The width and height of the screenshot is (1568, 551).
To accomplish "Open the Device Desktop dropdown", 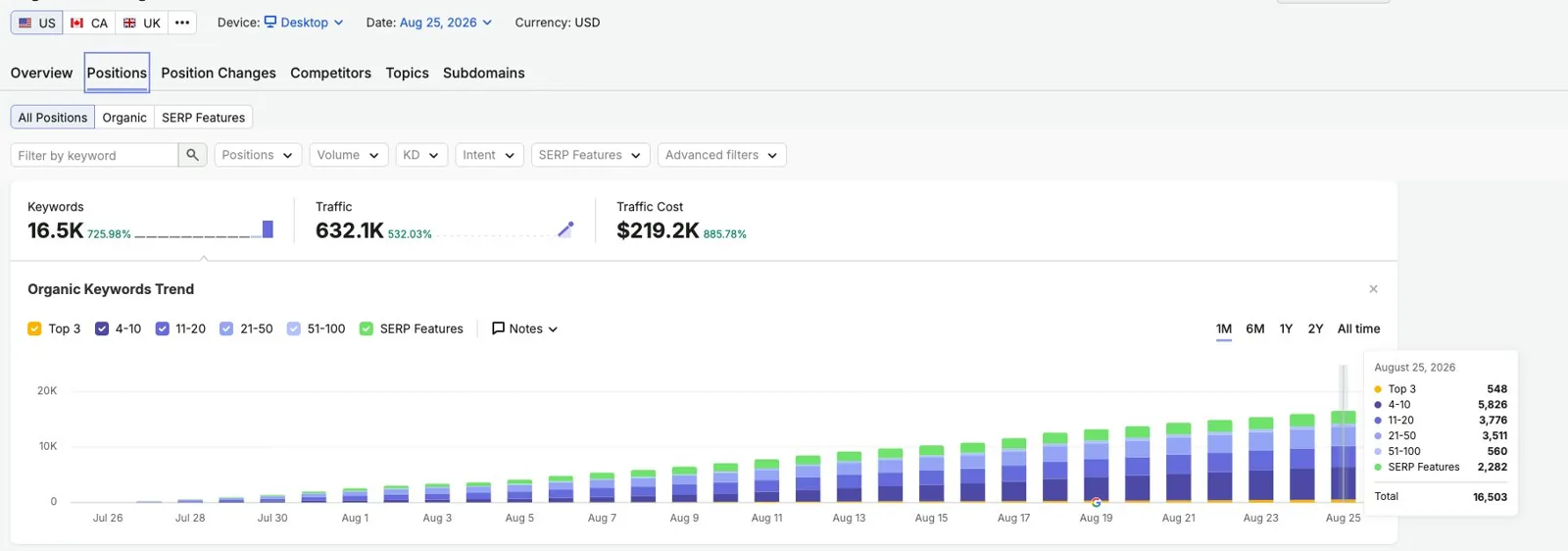I will tap(304, 23).
